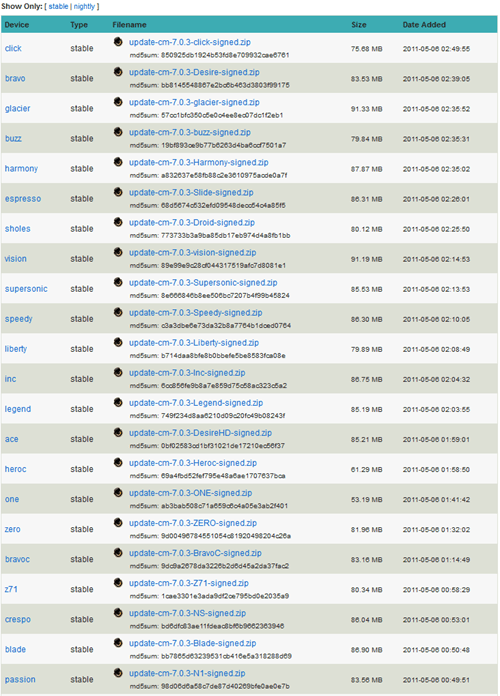Click the icon beside update-cm-7.0.3-Harmony-signed.zip
The image size is (500, 696).
pos(118,162)
